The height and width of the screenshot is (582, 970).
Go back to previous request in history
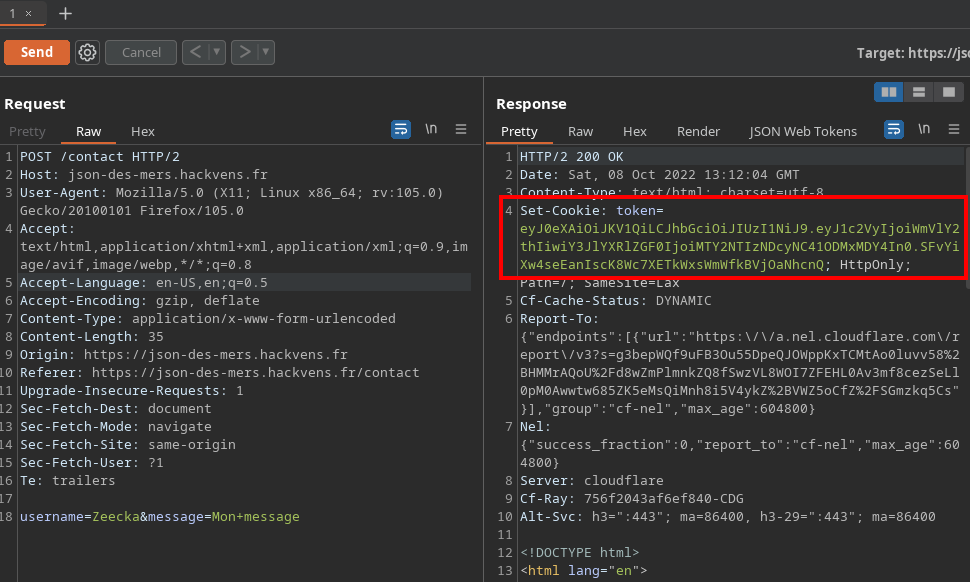(x=196, y=52)
